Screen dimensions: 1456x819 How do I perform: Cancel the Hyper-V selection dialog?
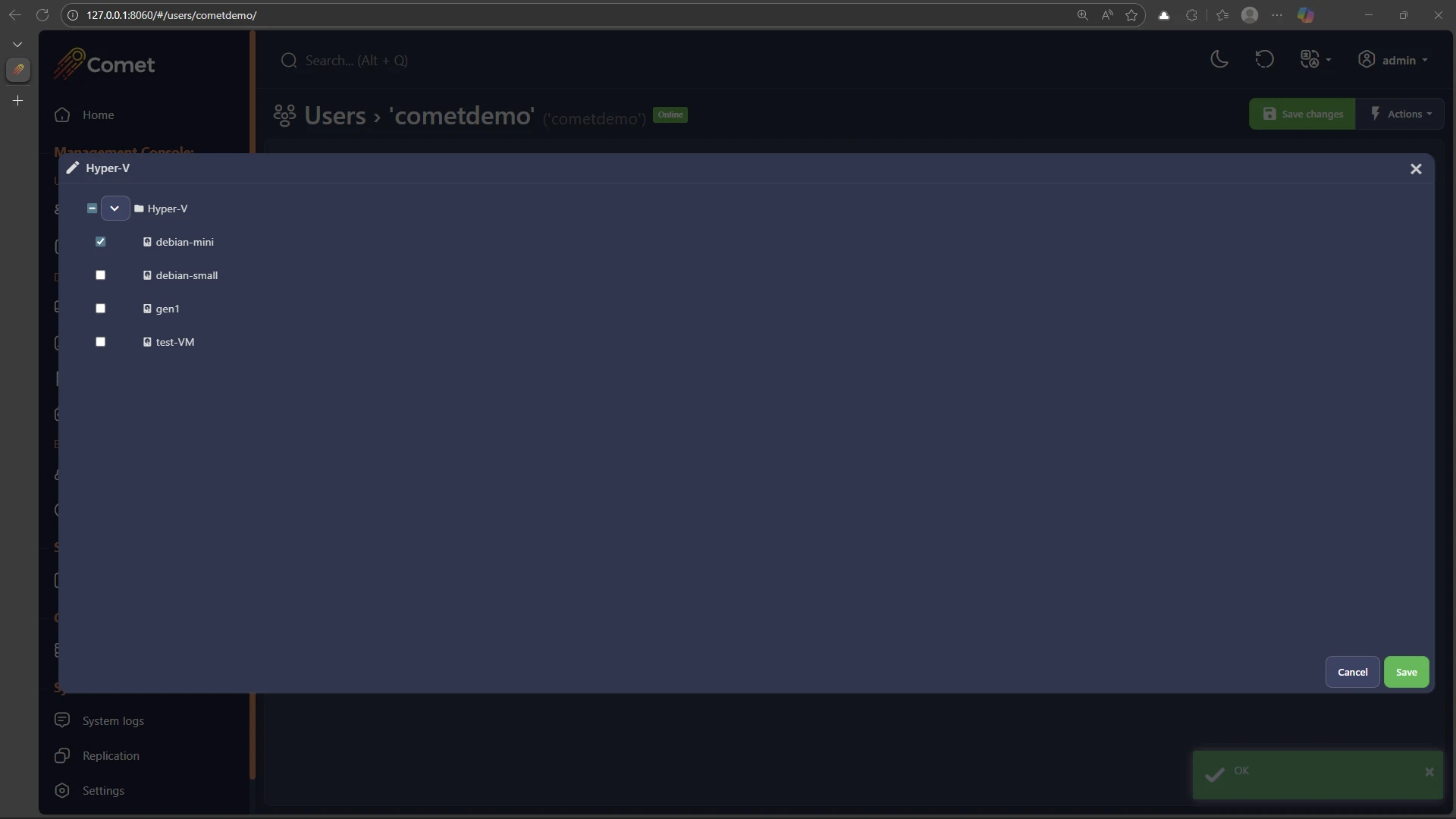1352,672
